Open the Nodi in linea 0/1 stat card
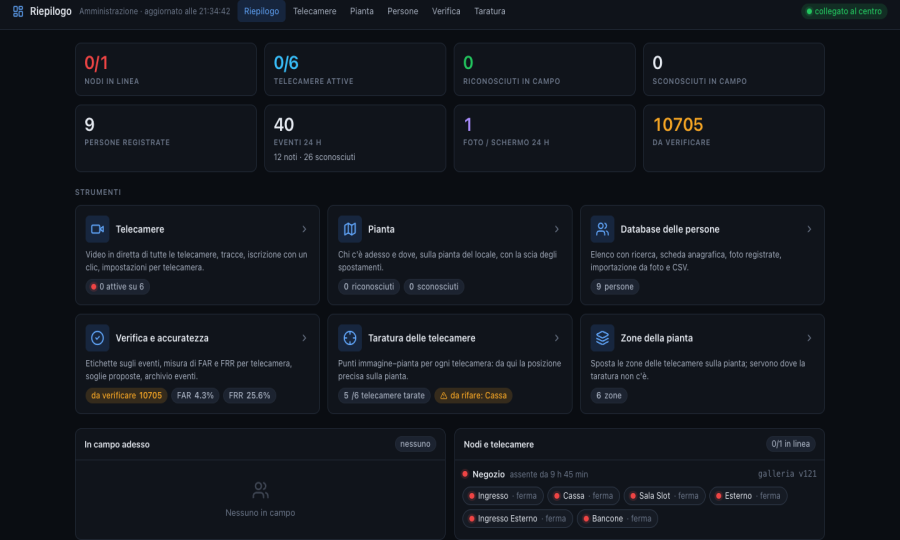The height and width of the screenshot is (540, 900). [166, 69]
